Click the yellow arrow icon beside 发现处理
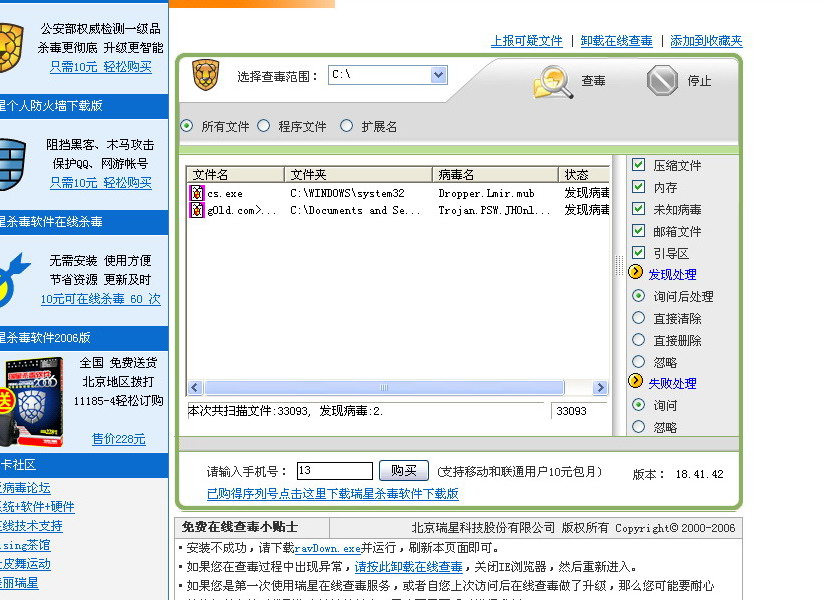Screen dimensions: 826x600 (x=636, y=272)
